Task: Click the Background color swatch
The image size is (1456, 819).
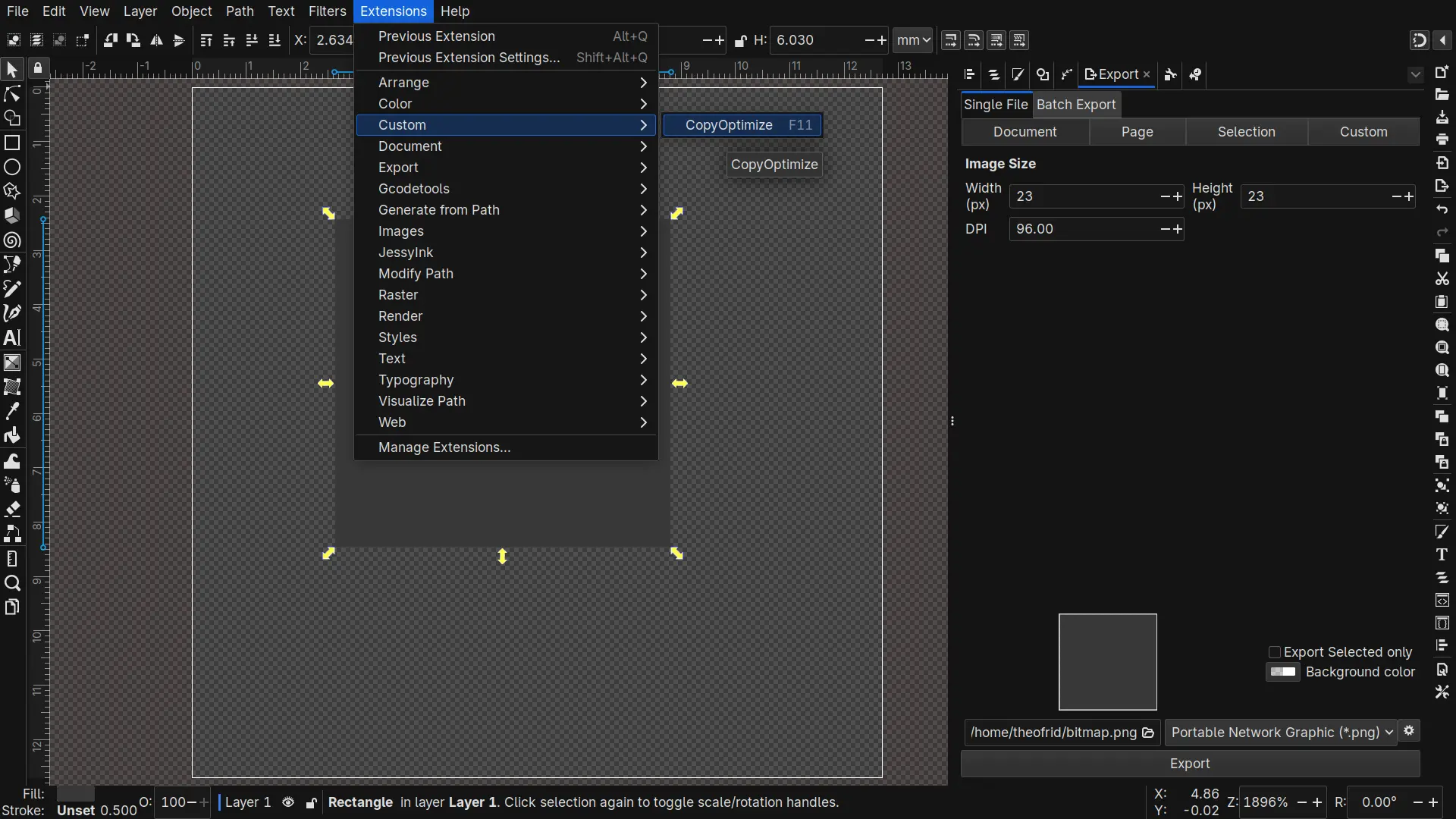Action: click(x=1283, y=672)
